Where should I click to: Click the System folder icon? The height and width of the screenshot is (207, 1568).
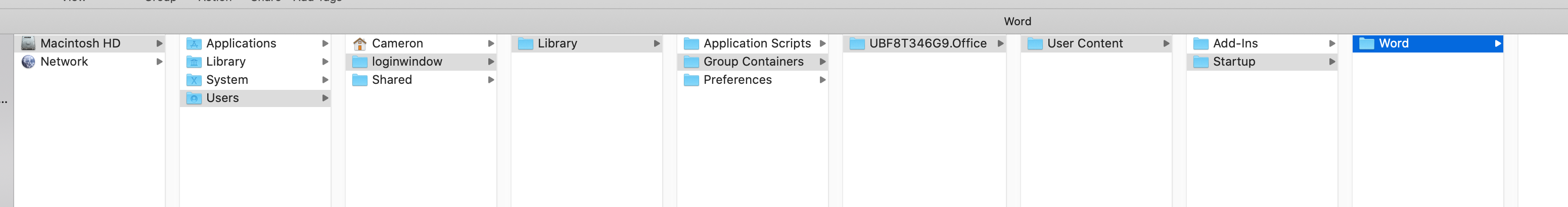pyautogui.click(x=194, y=80)
